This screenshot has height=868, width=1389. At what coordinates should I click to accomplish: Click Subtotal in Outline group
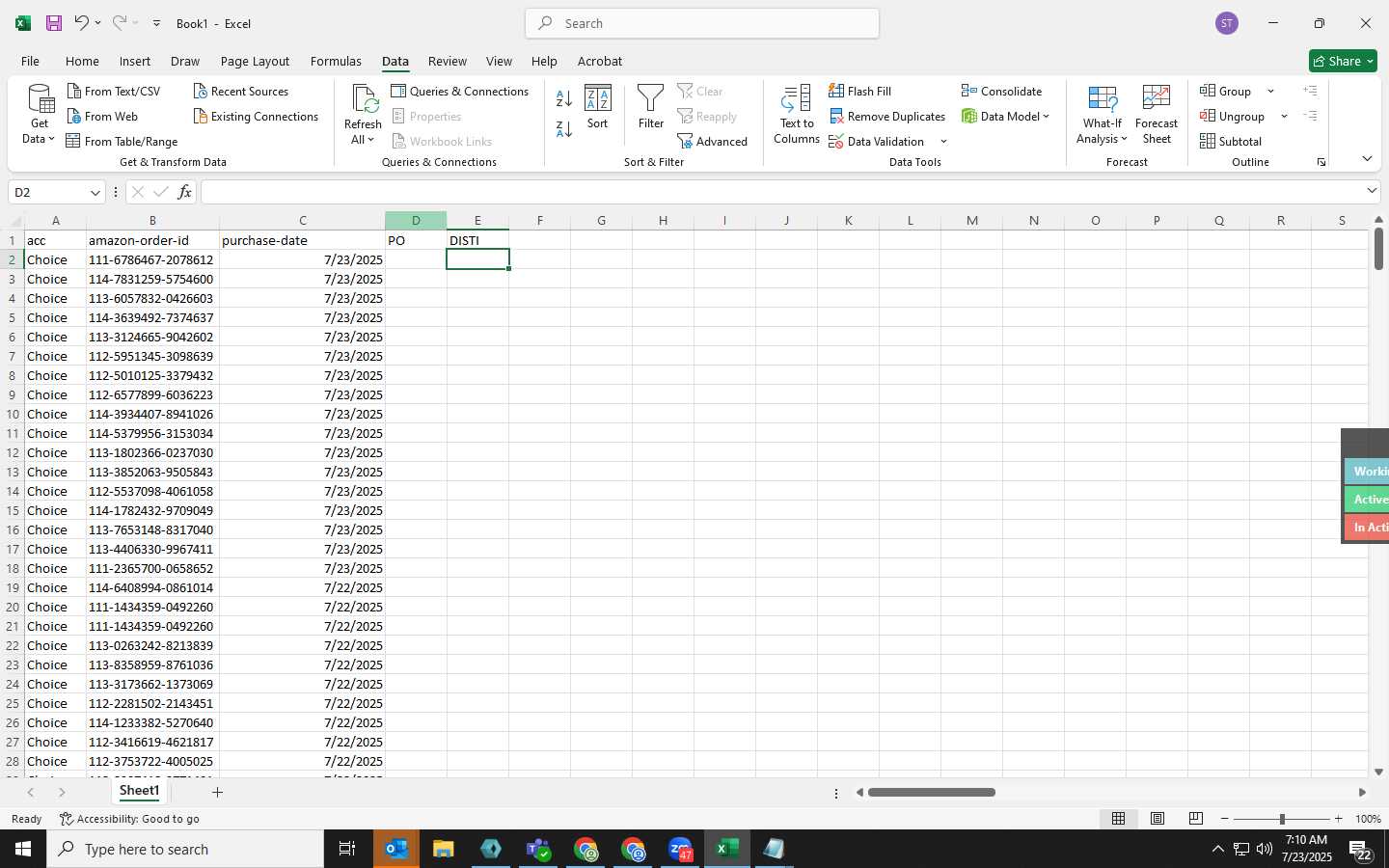click(1231, 142)
